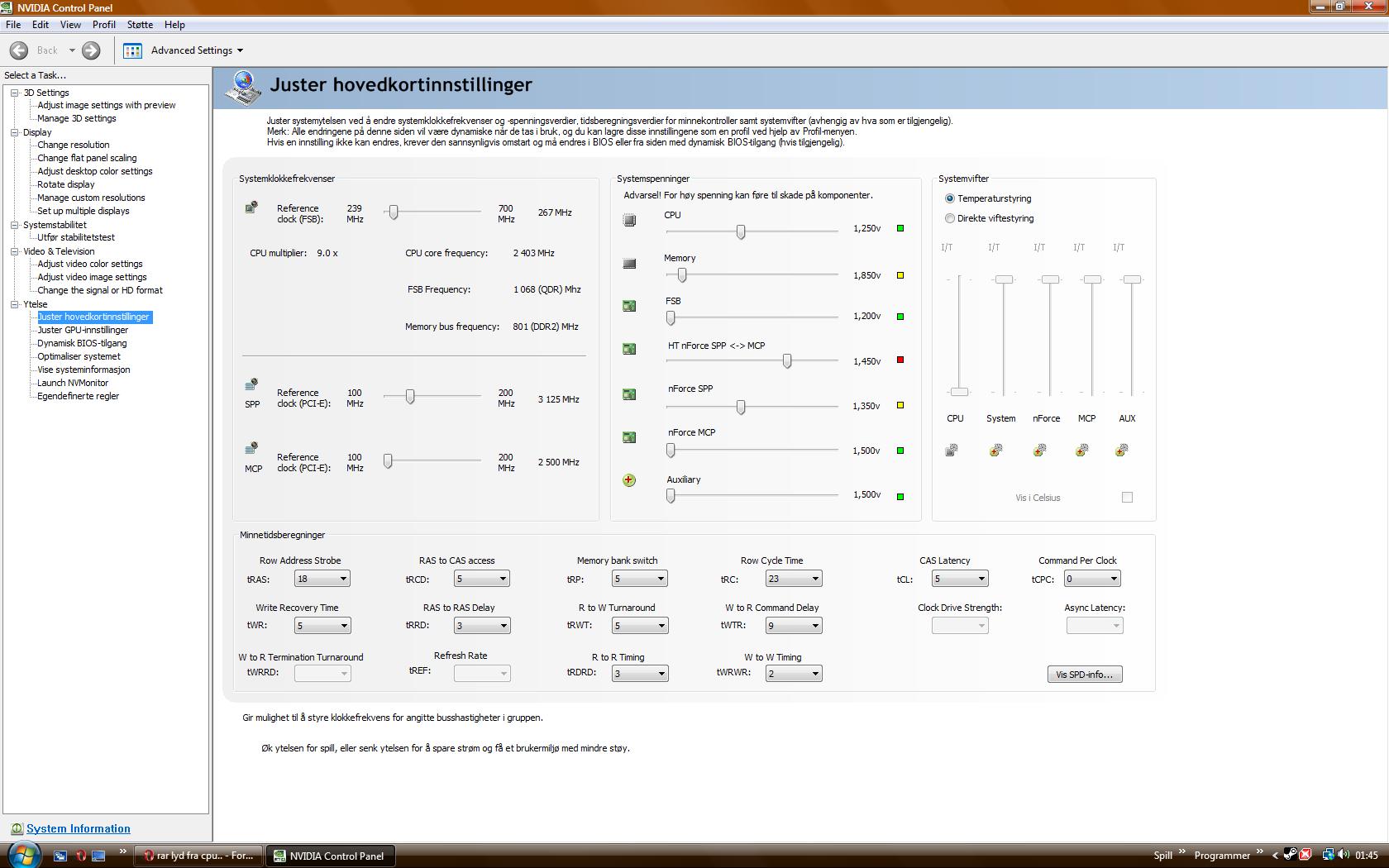Screen dimensions: 1389x868
Task: Open the Støtte menu
Action: tap(140, 25)
